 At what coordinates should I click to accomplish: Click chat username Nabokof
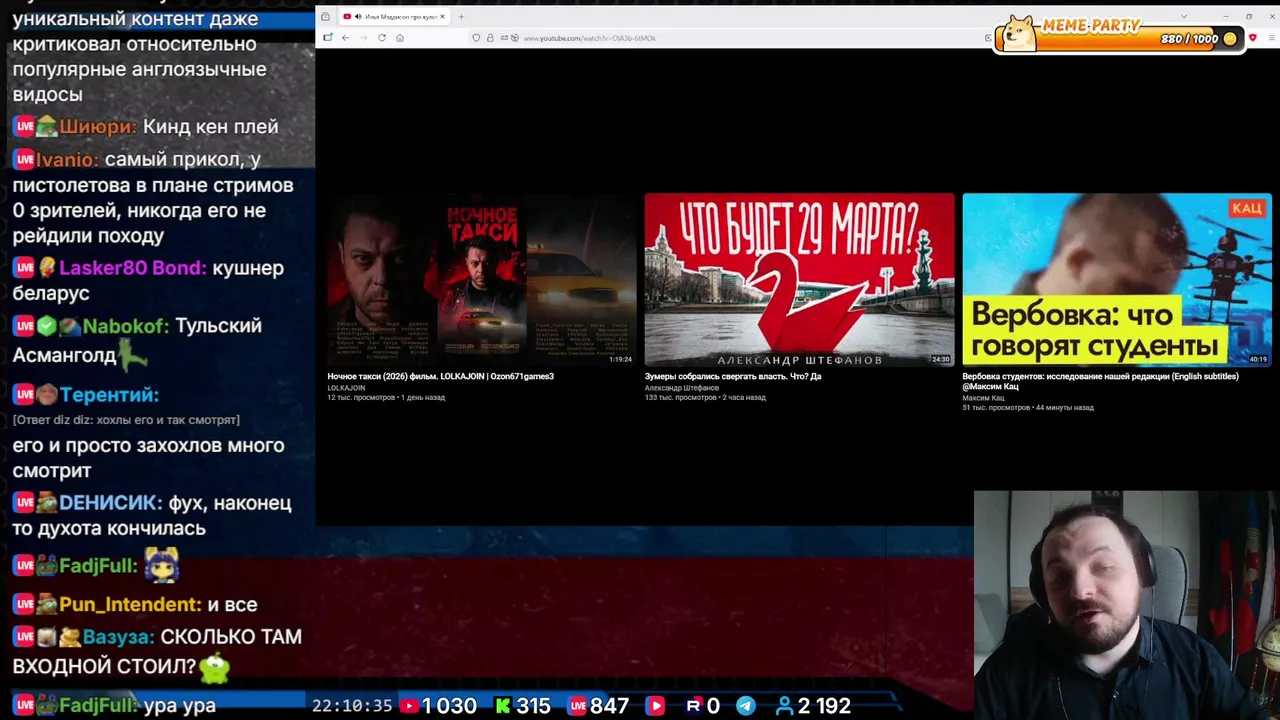(124, 326)
